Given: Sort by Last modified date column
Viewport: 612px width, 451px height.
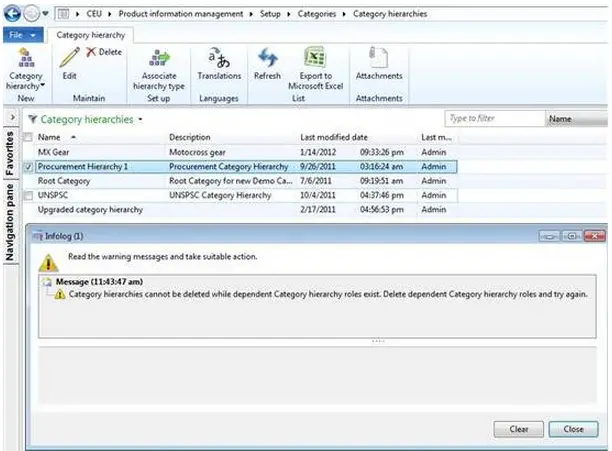Looking at the screenshot, I should [335, 137].
